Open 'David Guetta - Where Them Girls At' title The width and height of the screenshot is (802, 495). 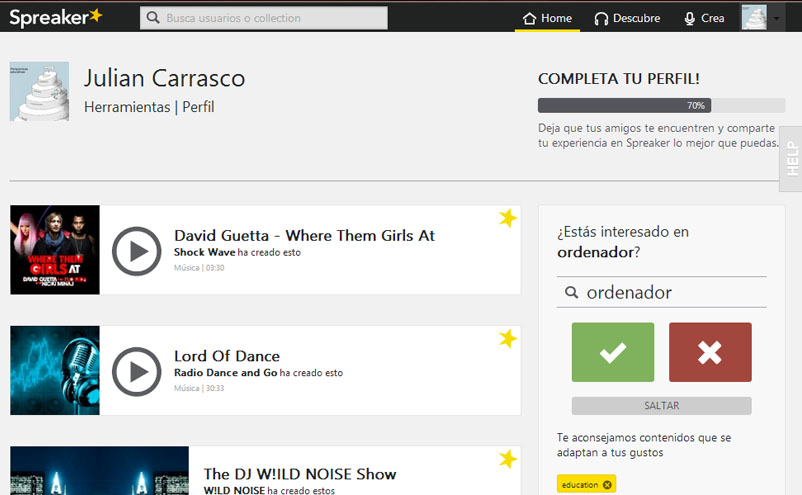tap(304, 235)
